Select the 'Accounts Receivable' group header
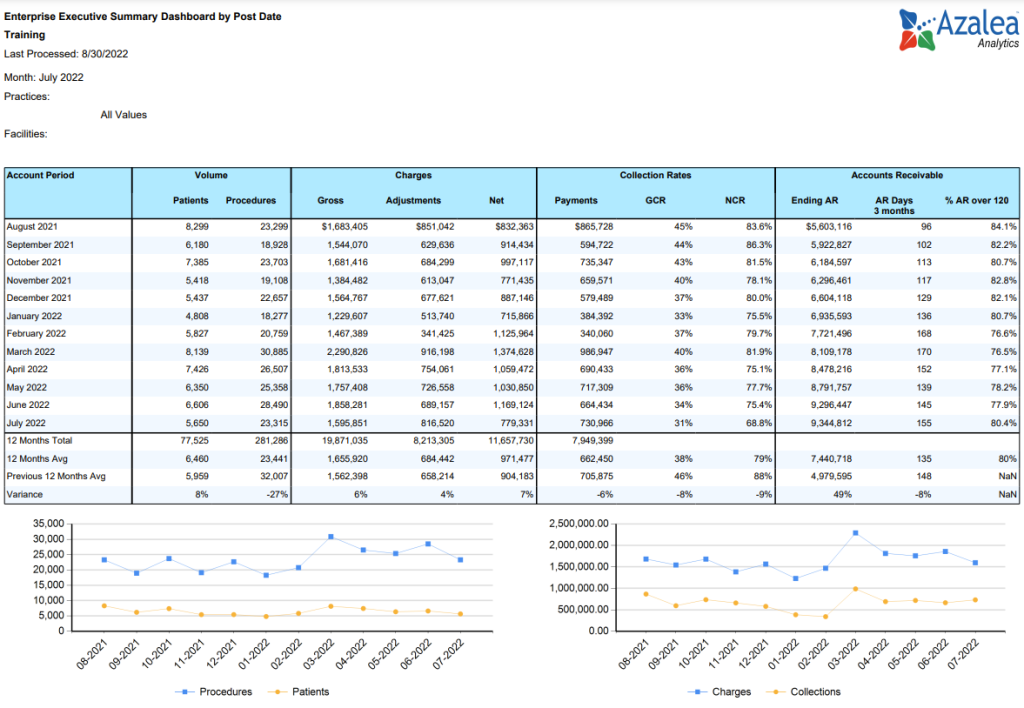The height and width of the screenshot is (708, 1024). (x=897, y=175)
